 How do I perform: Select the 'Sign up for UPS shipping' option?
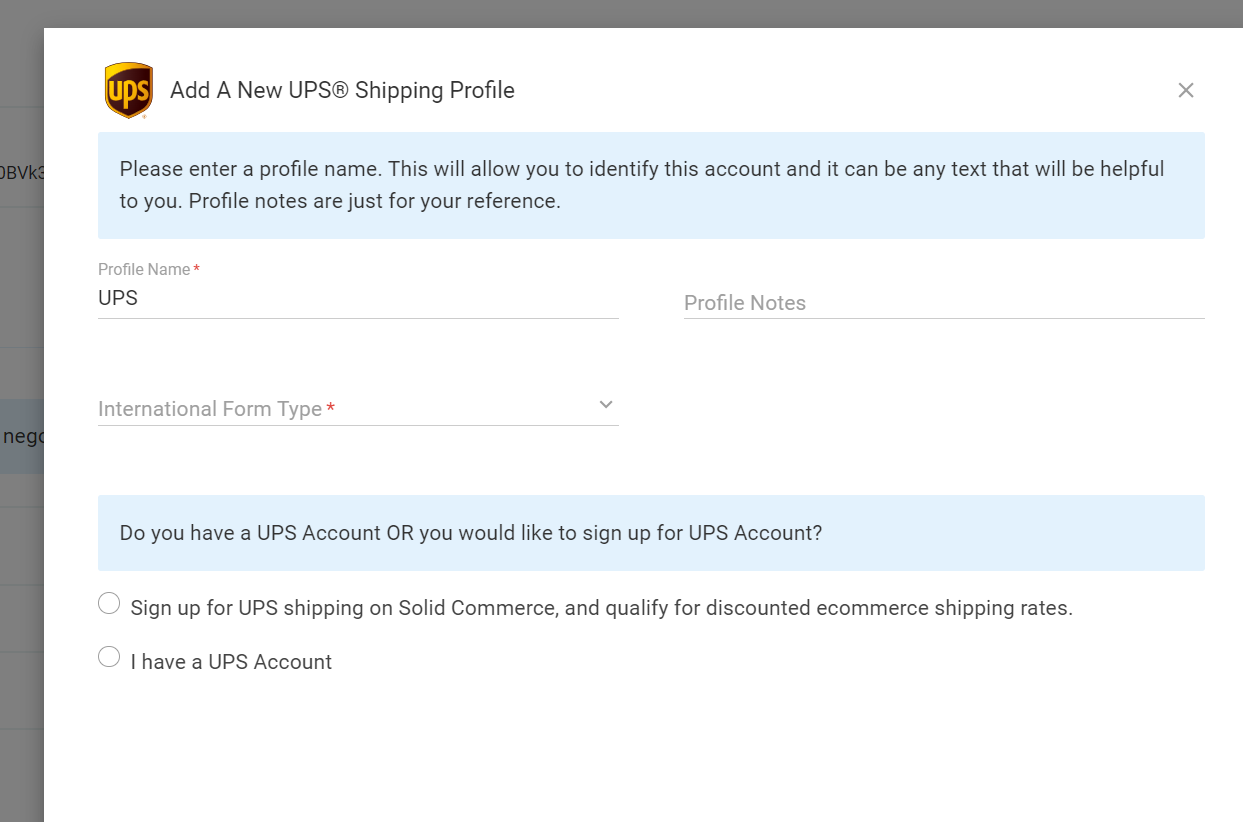109,602
